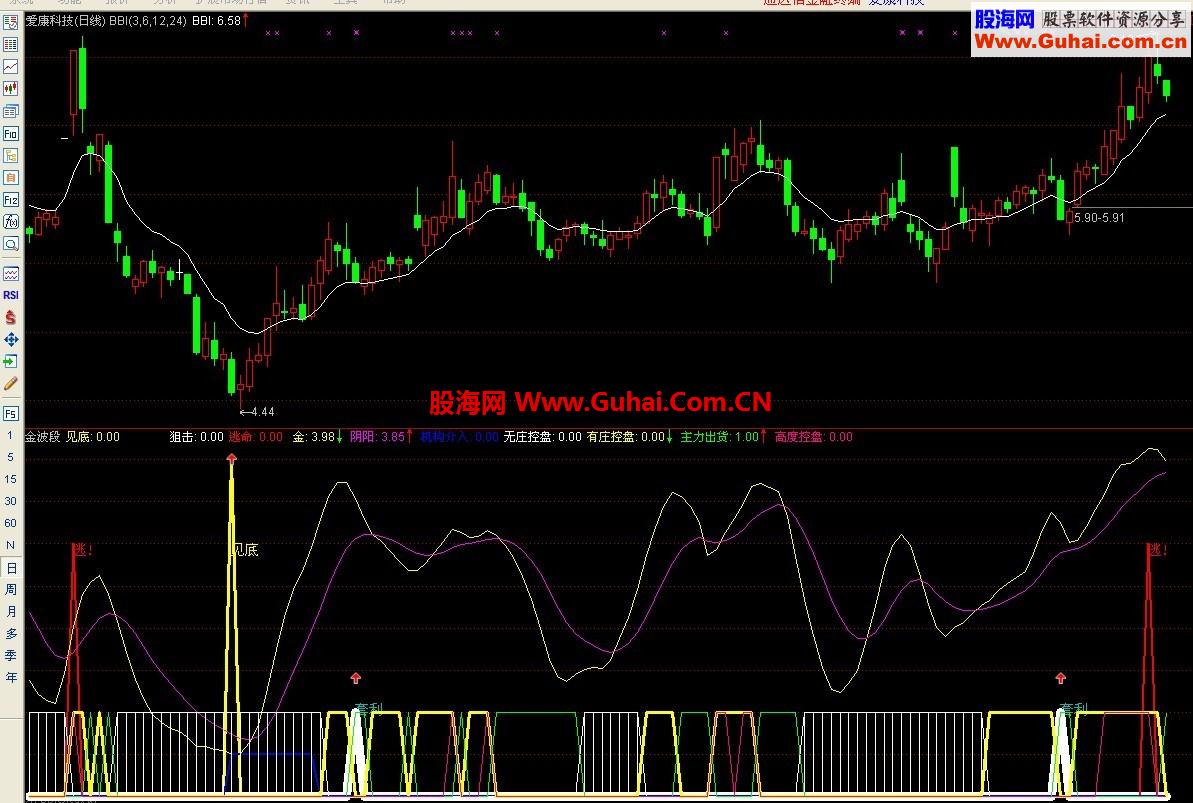Switch to the 30-minute period

[11, 502]
